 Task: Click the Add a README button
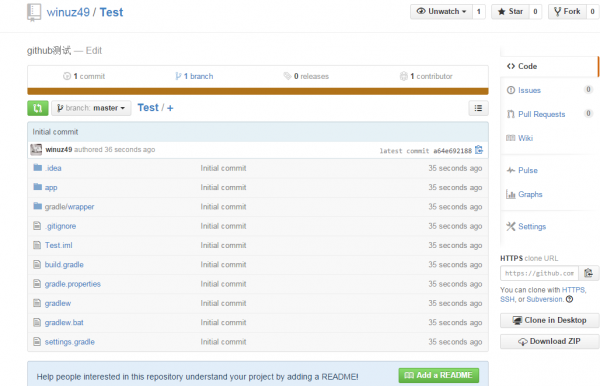point(439,375)
